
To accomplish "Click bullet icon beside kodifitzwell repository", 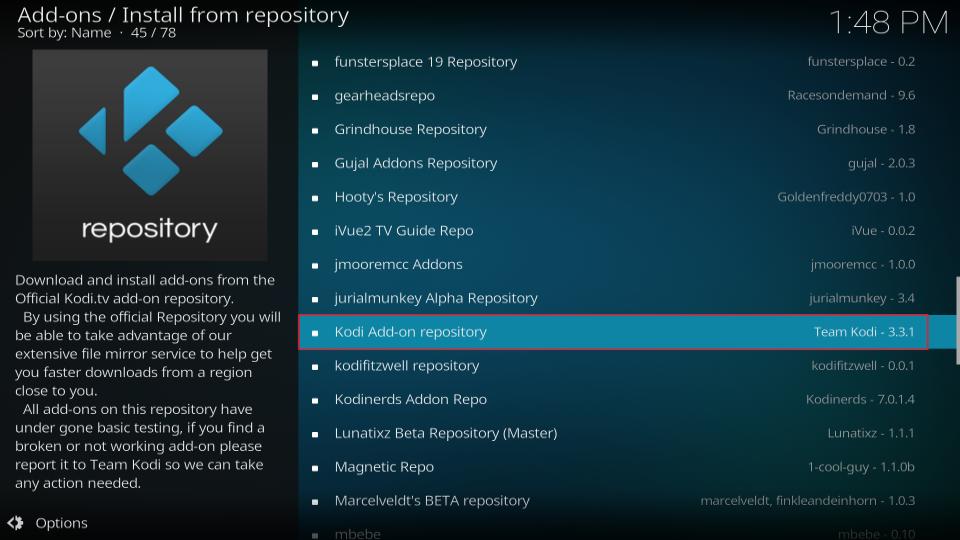I will tap(315, 367).
